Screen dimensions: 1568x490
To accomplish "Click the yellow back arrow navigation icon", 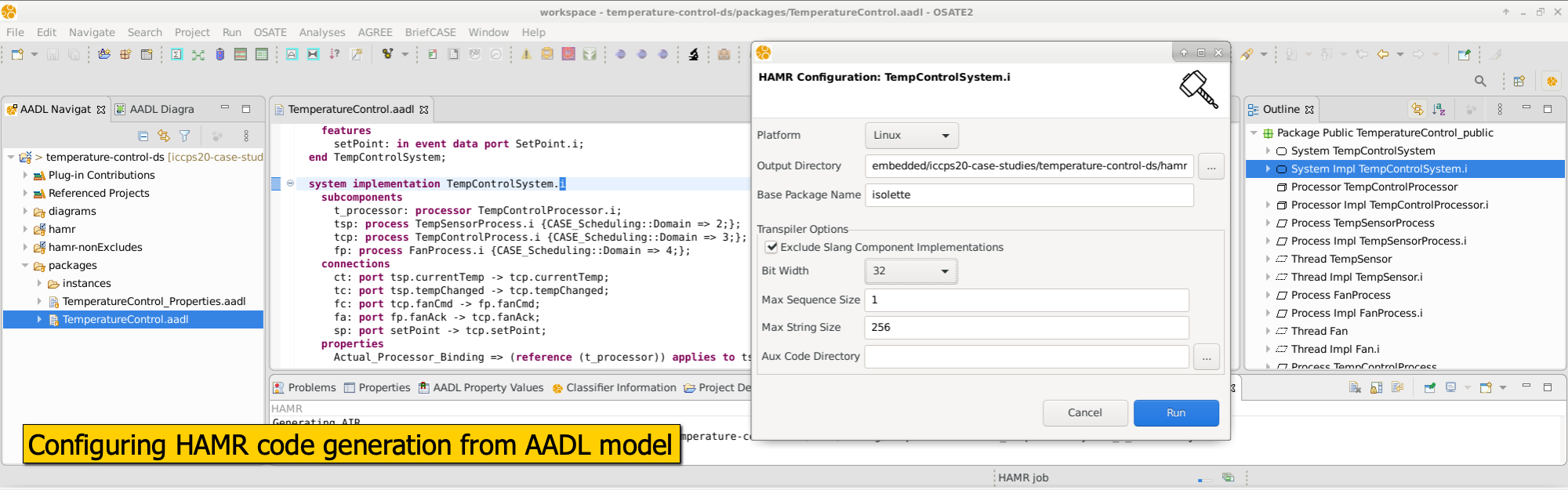I will point(1383,54).
